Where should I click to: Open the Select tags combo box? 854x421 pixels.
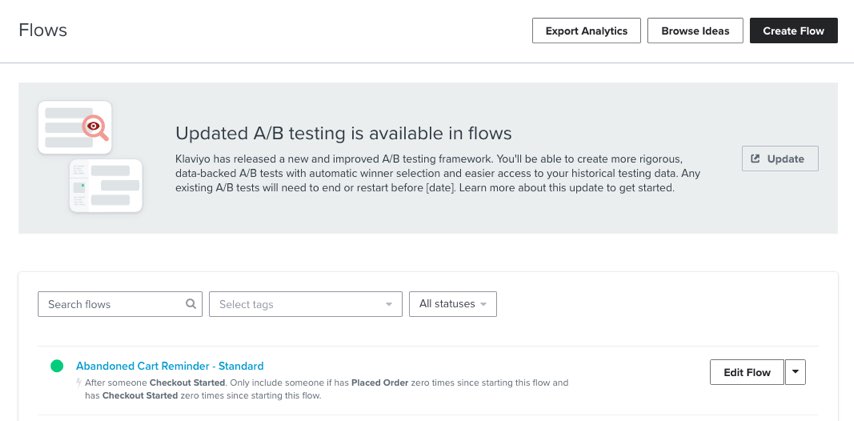[x=295, y=304]
